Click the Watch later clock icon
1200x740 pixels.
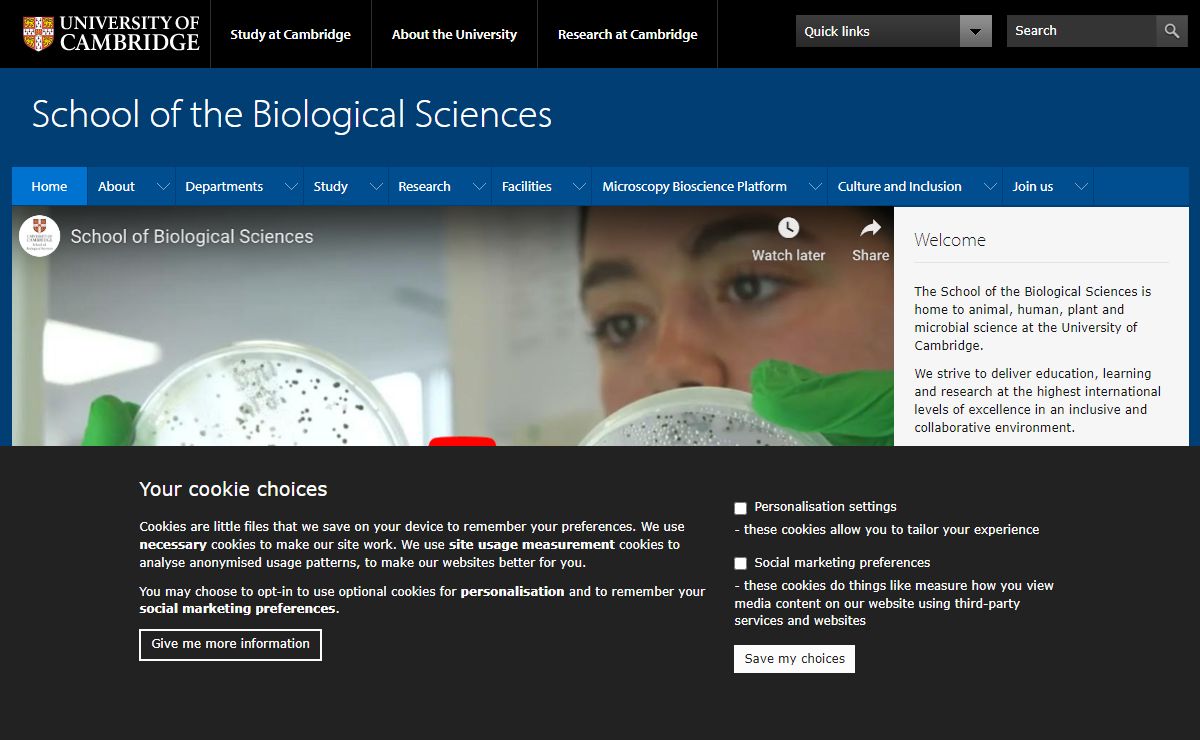(x=789, y=228)
